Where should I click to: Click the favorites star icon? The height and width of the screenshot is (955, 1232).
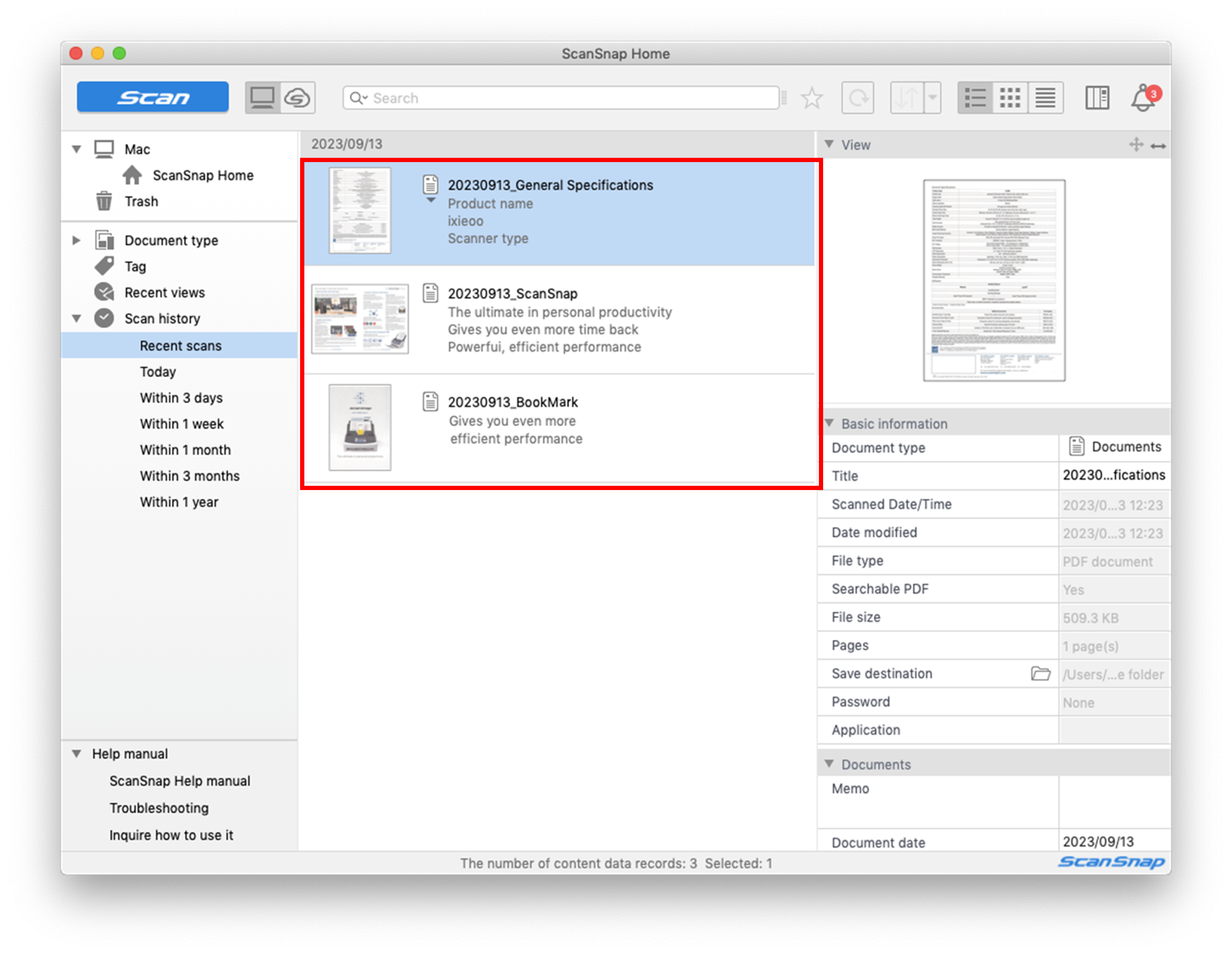tap(811, 98)
